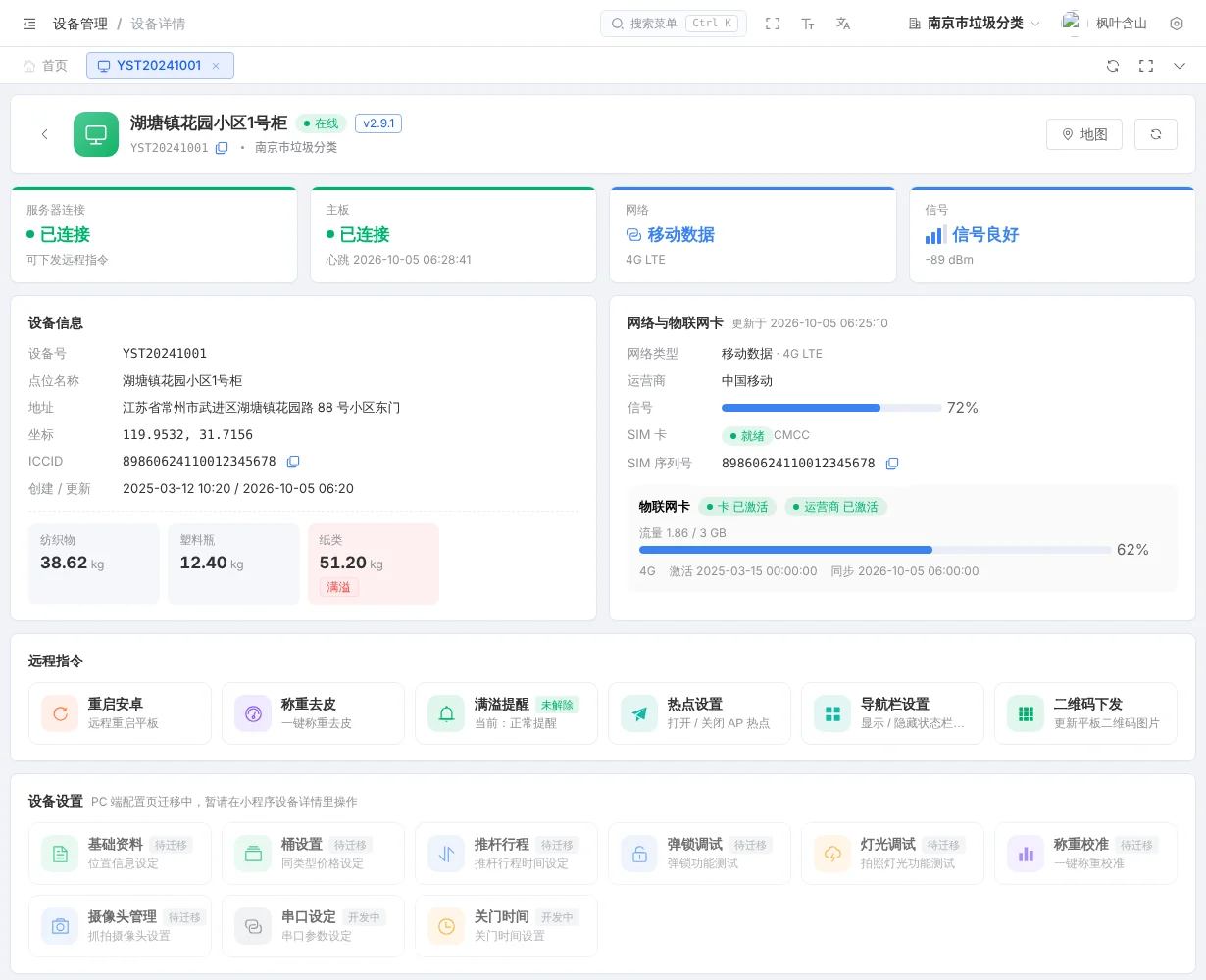
Task: Open the 热点设置 hotspot command
Action: [699, 713]
